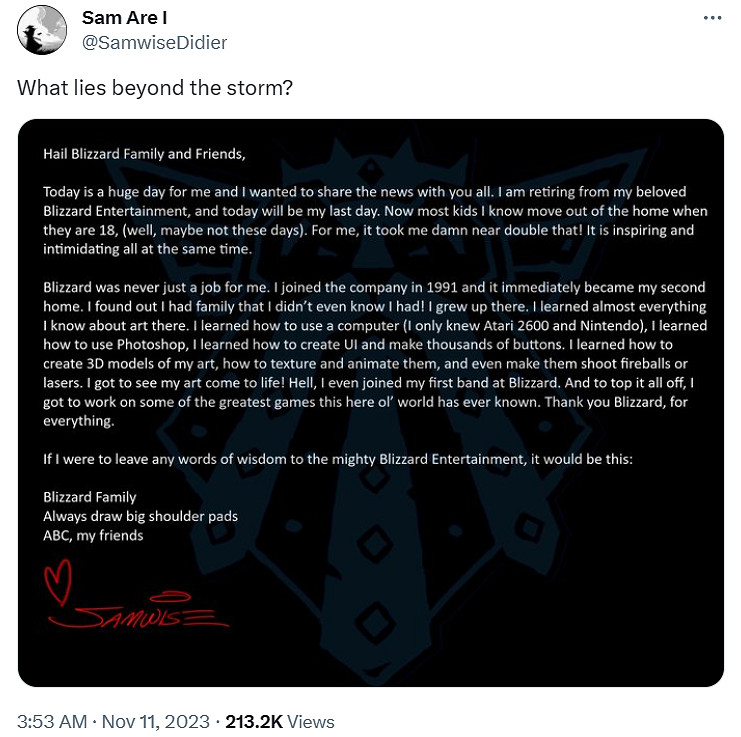Click the line "ABC, my friends"

(x=93, y=535)
